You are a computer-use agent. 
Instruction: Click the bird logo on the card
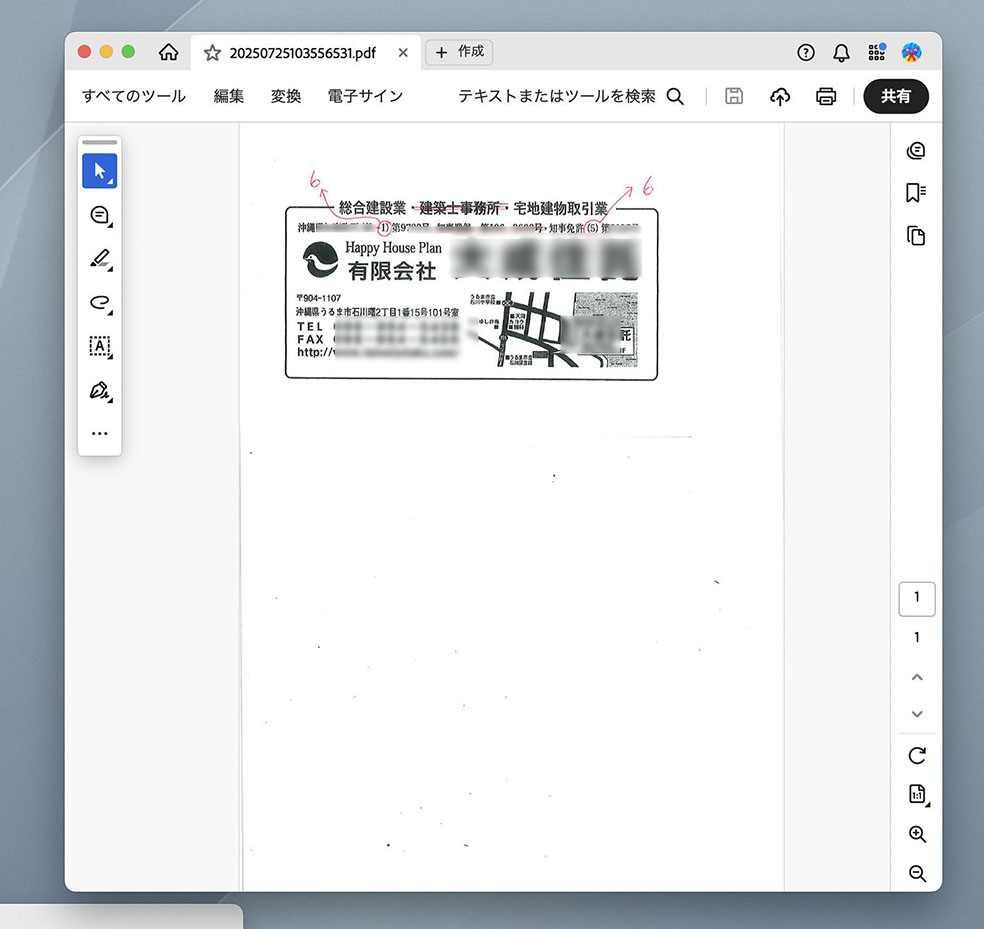[321, 259]
